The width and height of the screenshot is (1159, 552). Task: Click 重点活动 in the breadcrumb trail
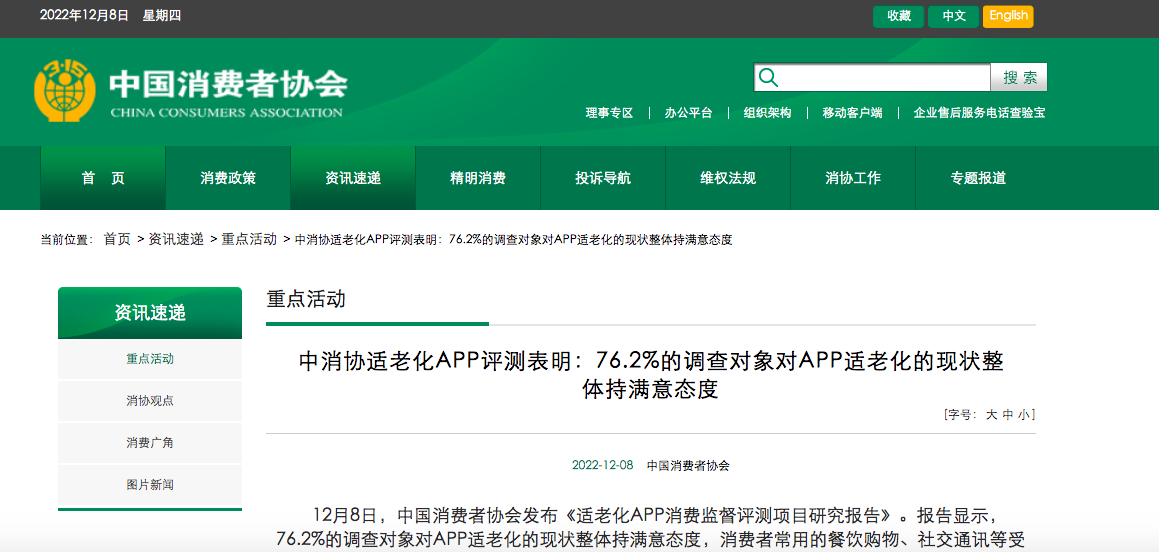(249, 239)
